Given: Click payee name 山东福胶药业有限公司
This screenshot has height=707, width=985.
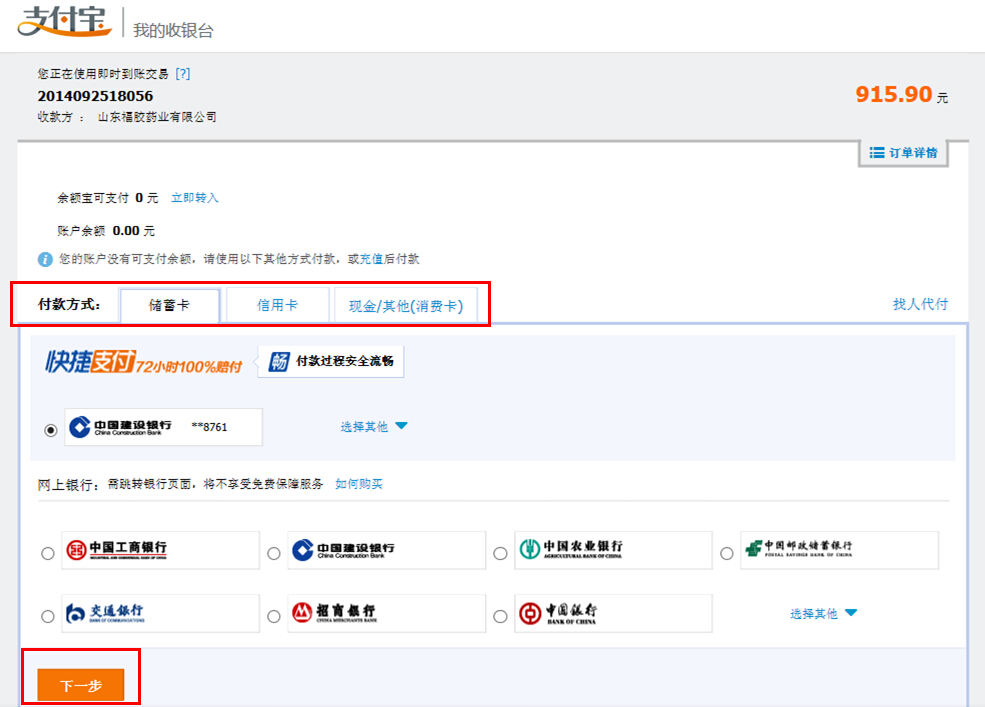Looking at the screenshot, I should (157, 117).
